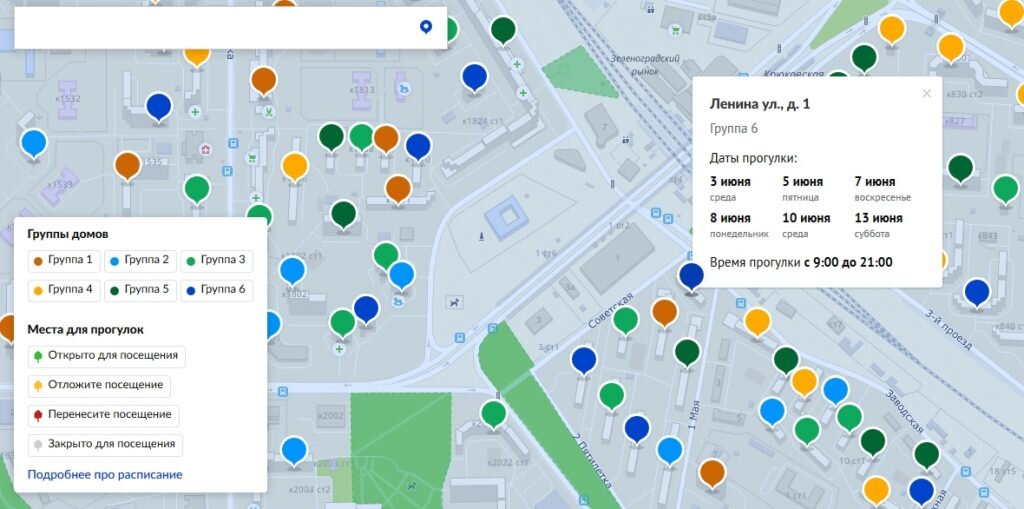Image resolution: width=1024 pixels, height=509 pixels.
Task: Select the green pin above к2022 ст1
Action: tap(494, 414)
